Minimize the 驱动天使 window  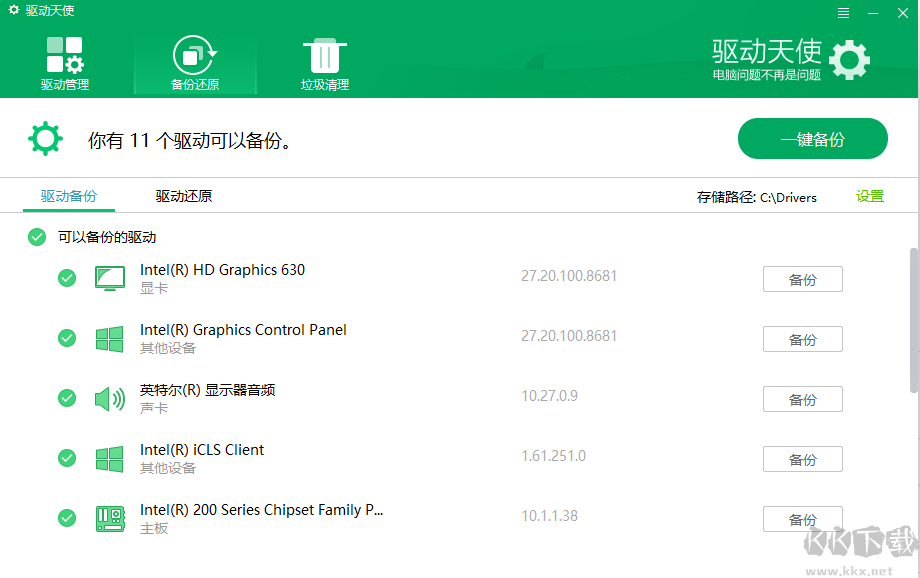tap(873, 13)
